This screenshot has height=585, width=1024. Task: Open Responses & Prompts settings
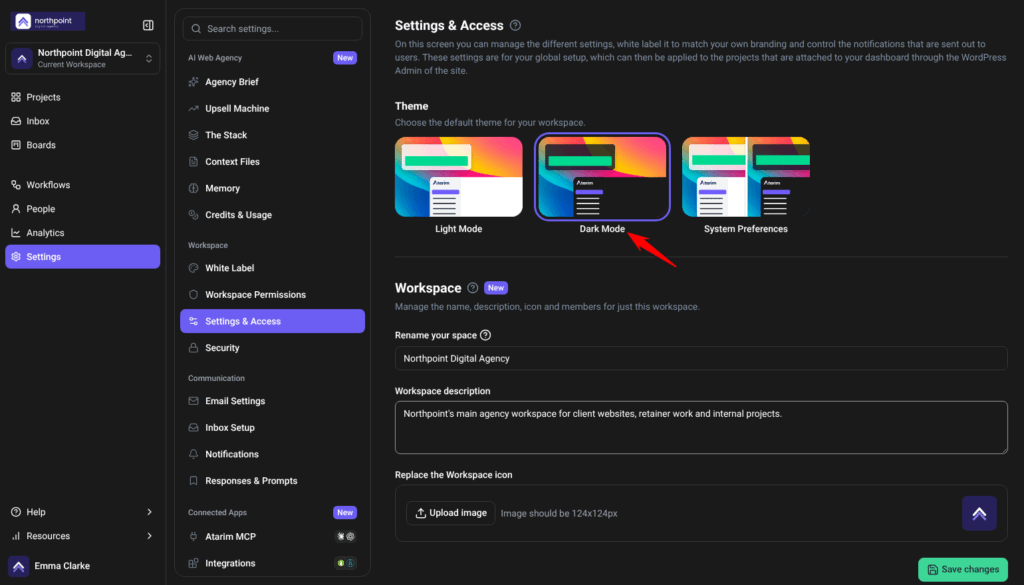coord(272,481)
